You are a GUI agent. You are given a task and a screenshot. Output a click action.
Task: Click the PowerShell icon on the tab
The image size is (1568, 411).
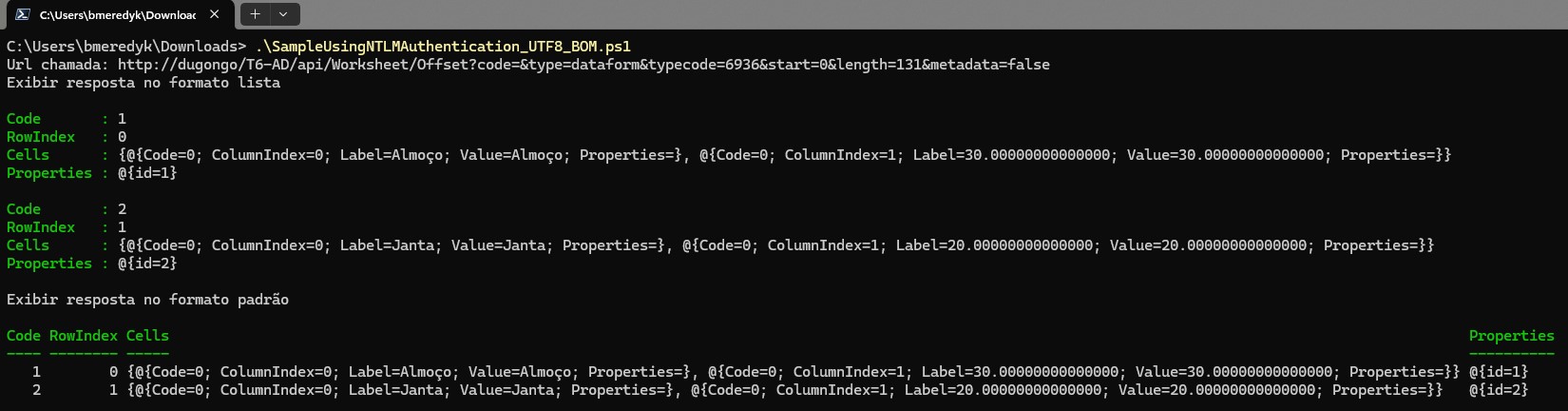coord(22,14)
